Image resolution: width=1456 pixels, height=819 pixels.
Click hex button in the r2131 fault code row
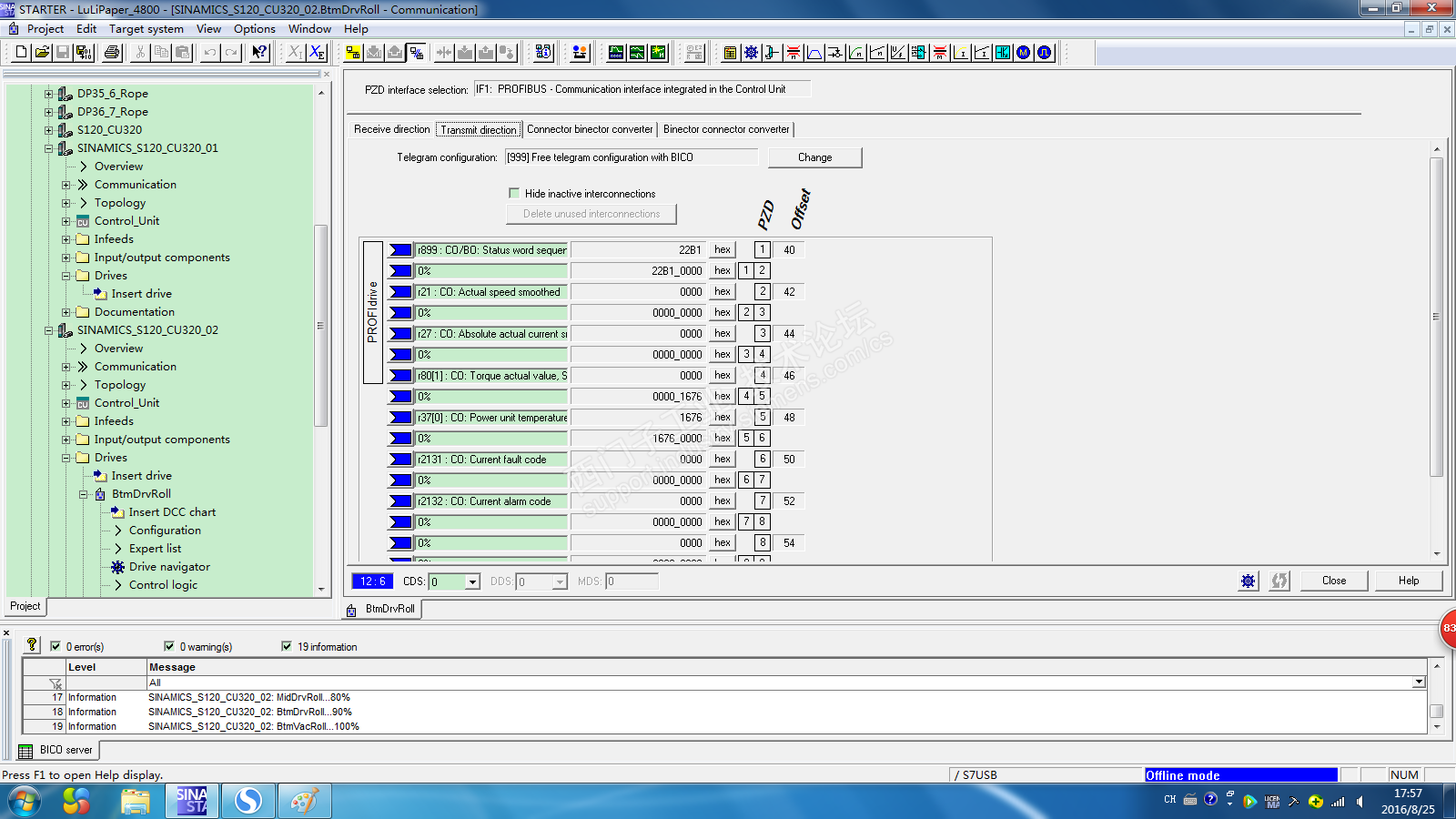point(723,459)
